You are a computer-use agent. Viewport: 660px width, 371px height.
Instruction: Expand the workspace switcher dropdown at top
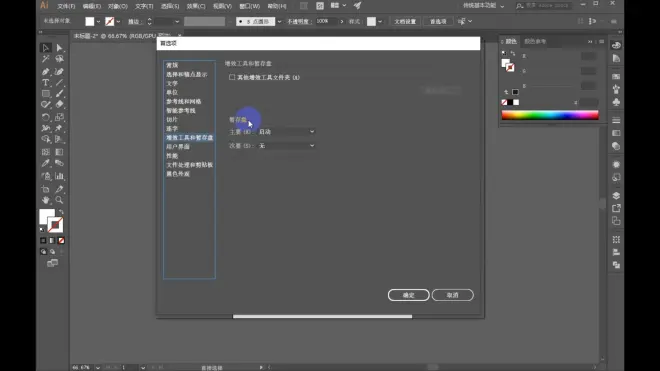[x=483, y=5]
